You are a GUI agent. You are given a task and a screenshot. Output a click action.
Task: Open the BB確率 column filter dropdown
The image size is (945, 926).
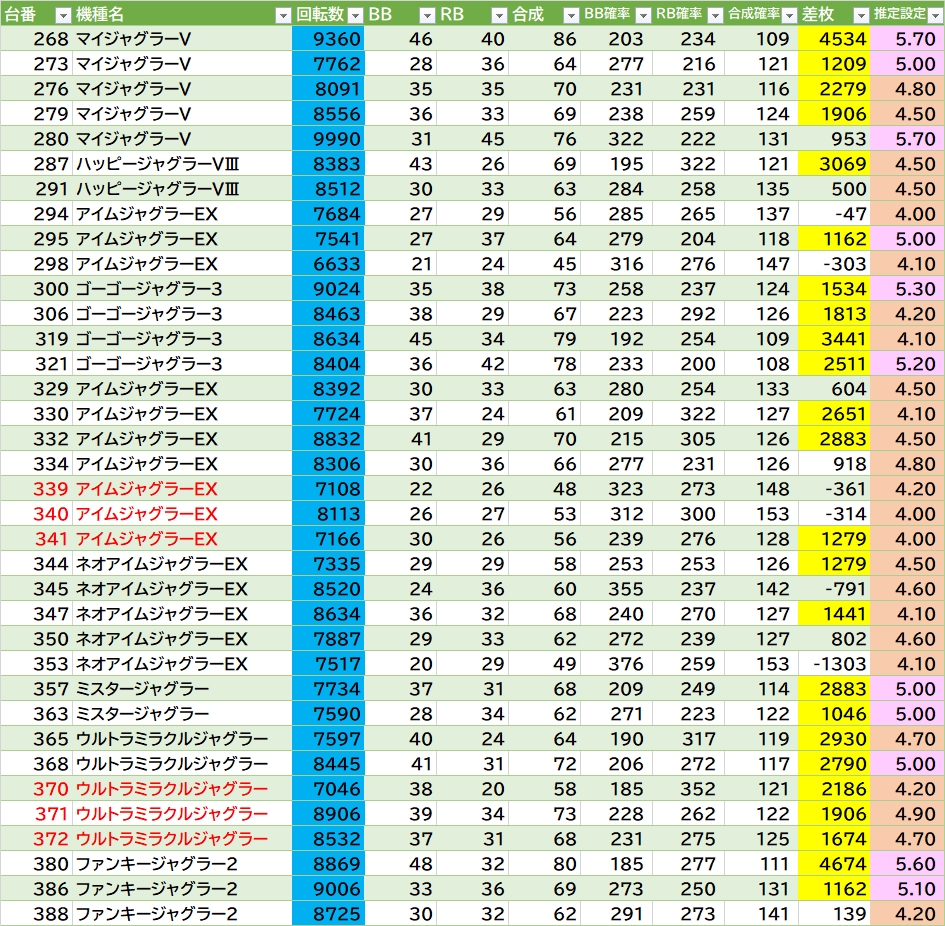coord(643,16)
